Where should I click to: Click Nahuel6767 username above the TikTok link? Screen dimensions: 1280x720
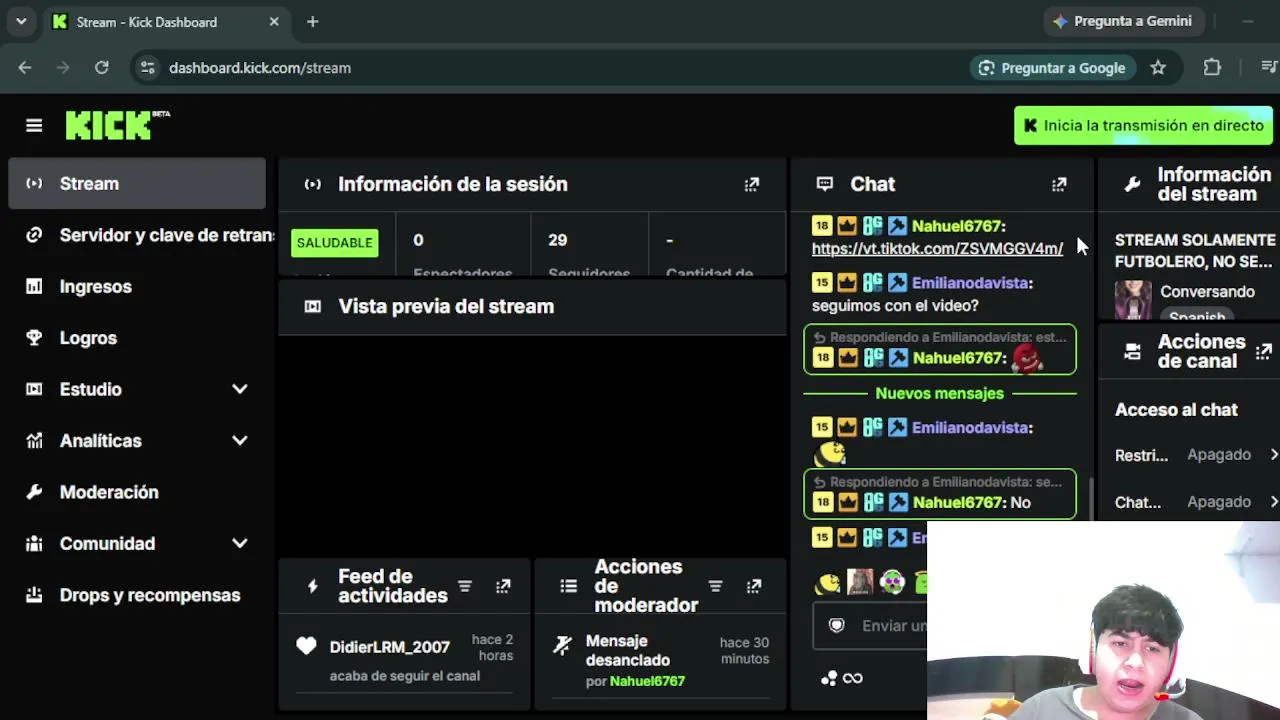pos(958,226)
